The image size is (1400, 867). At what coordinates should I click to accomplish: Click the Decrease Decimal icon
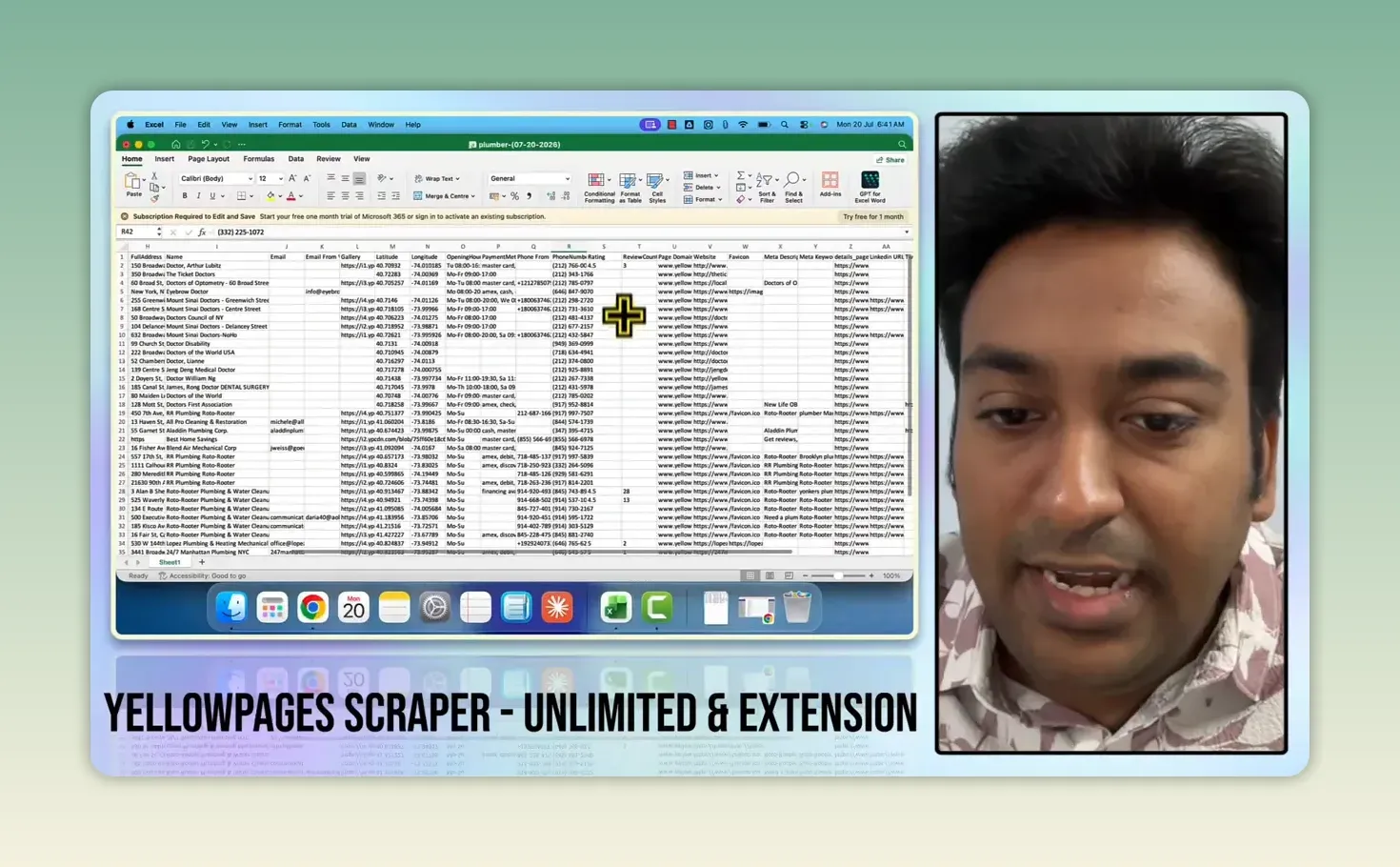tap(566, 196)
